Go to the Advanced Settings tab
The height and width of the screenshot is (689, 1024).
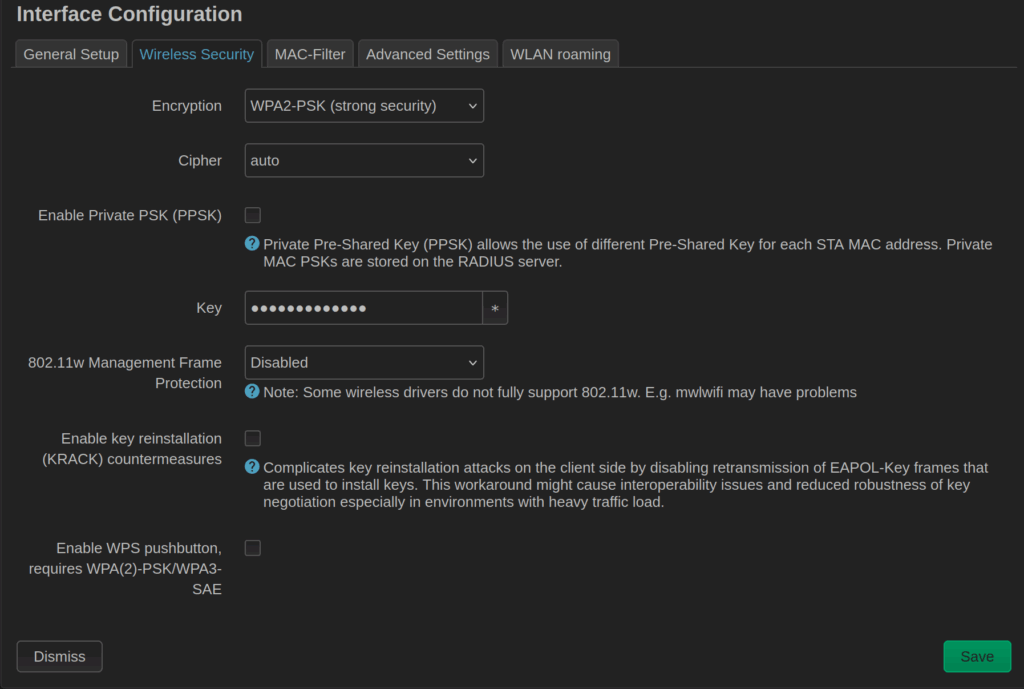pos(428,54)
